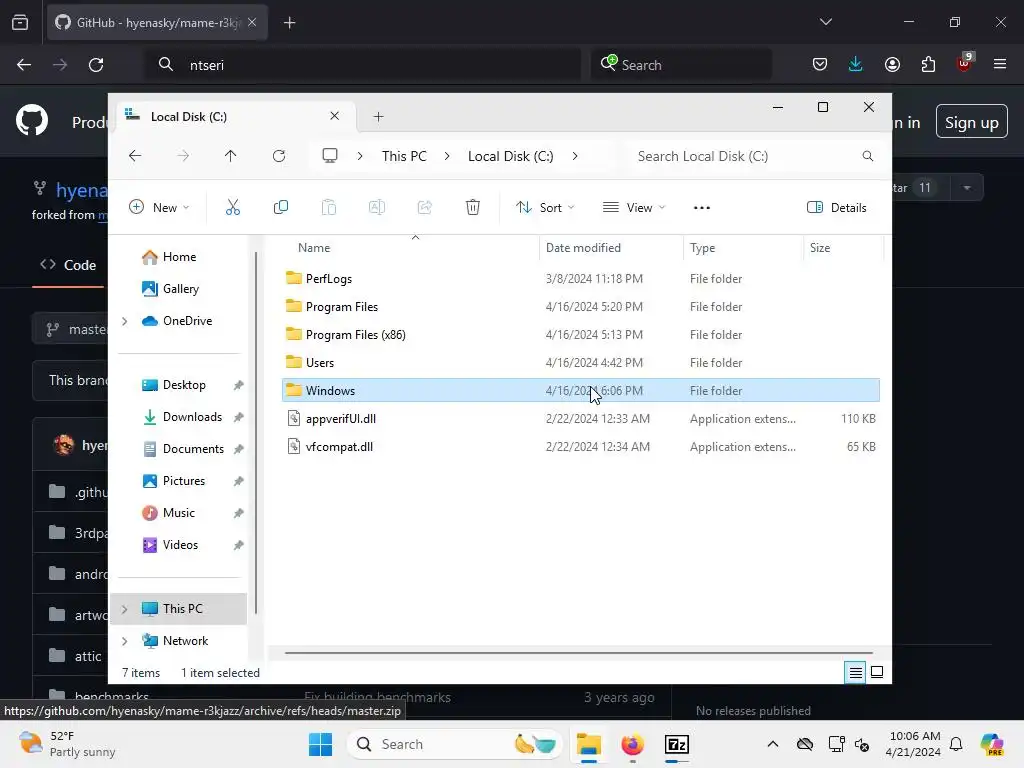The height and width of the screenshot is (768, 1024).
Task: Refresh the Local Disk (C:) view
Action: pos(279,156)
